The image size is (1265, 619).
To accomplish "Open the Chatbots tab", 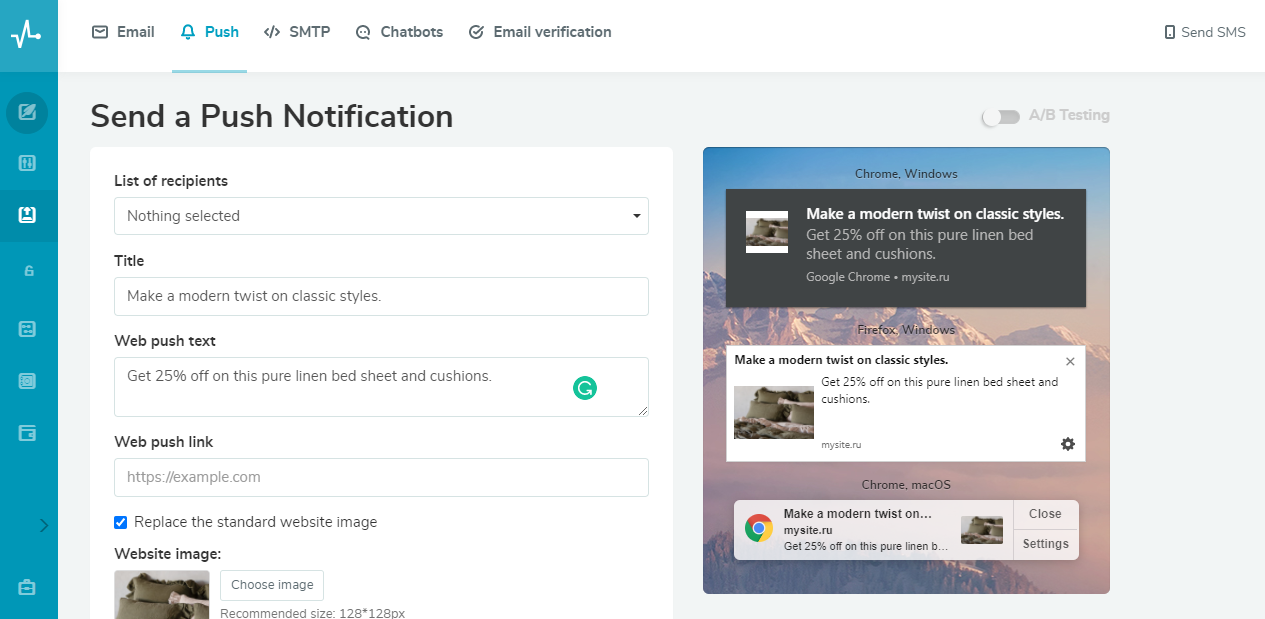I will (x=399, y=32).
